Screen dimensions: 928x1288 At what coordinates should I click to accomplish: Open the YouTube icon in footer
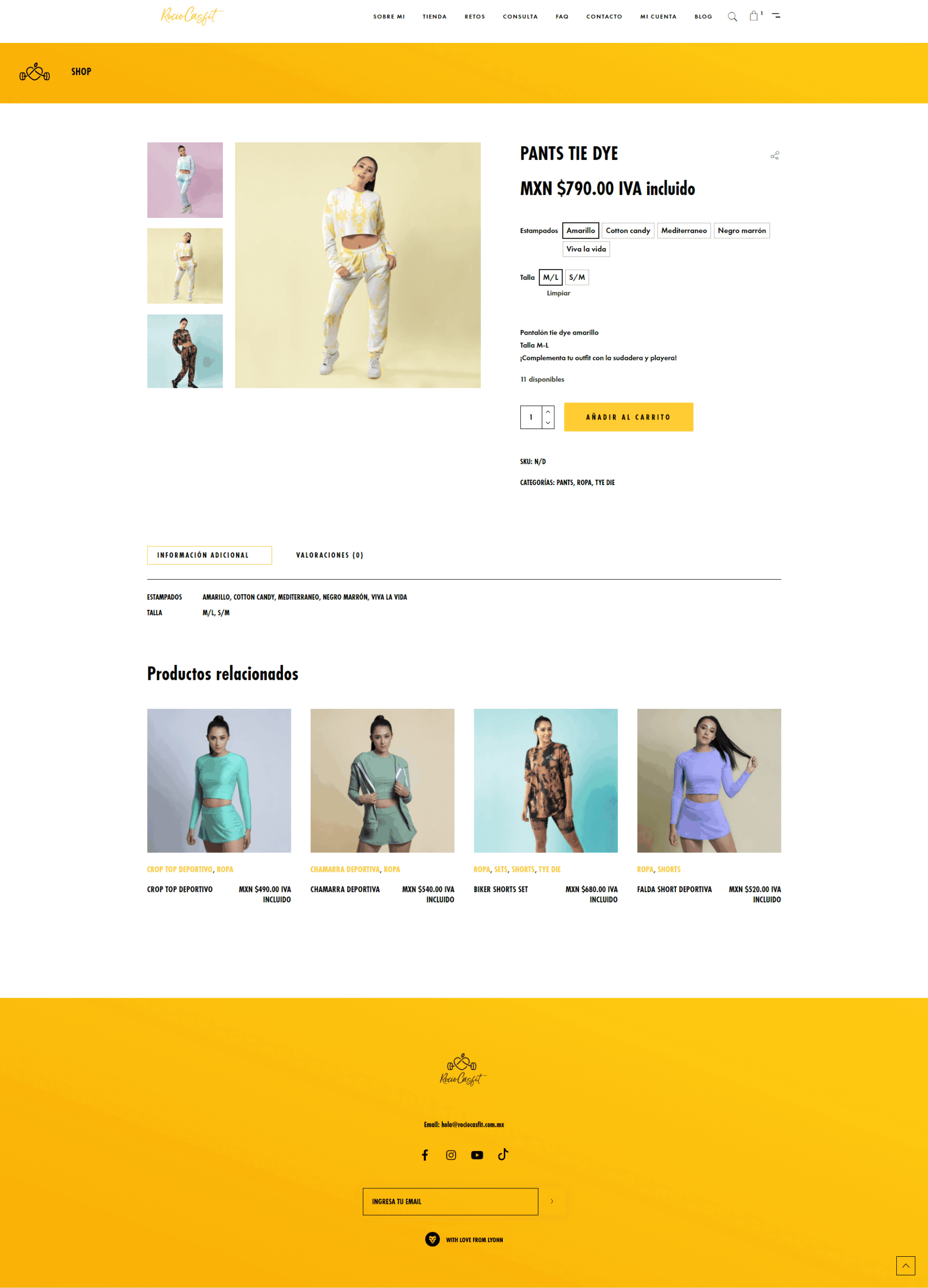[x=477, y=1155]
